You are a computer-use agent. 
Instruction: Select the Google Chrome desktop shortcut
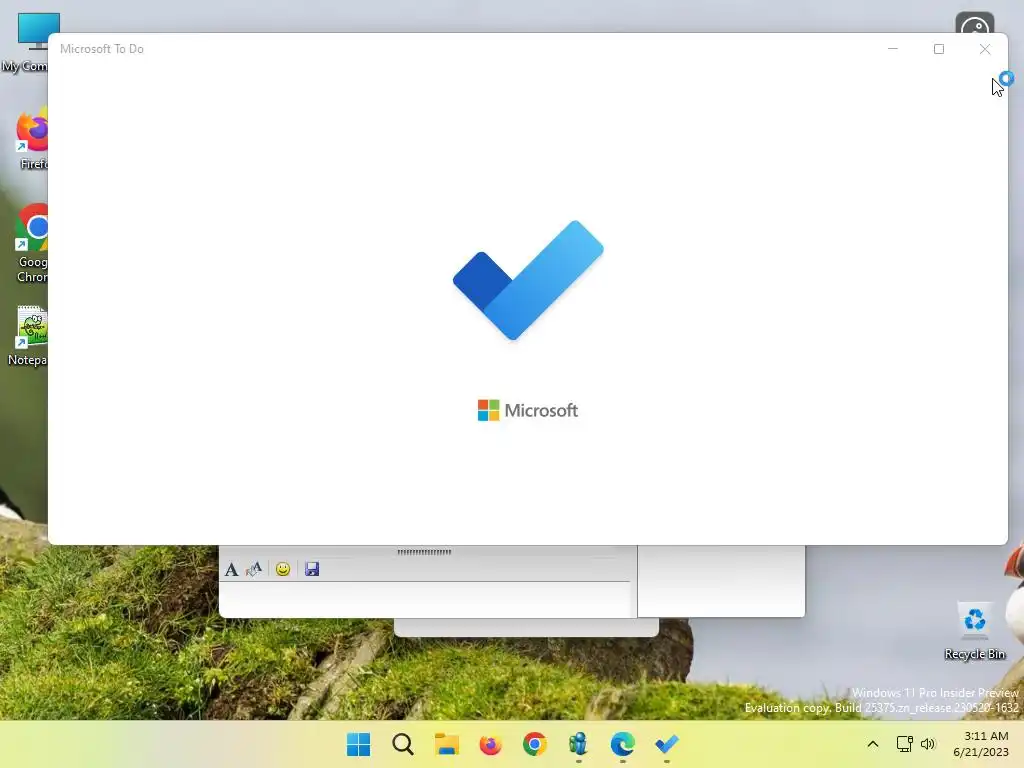pos(31,243)
